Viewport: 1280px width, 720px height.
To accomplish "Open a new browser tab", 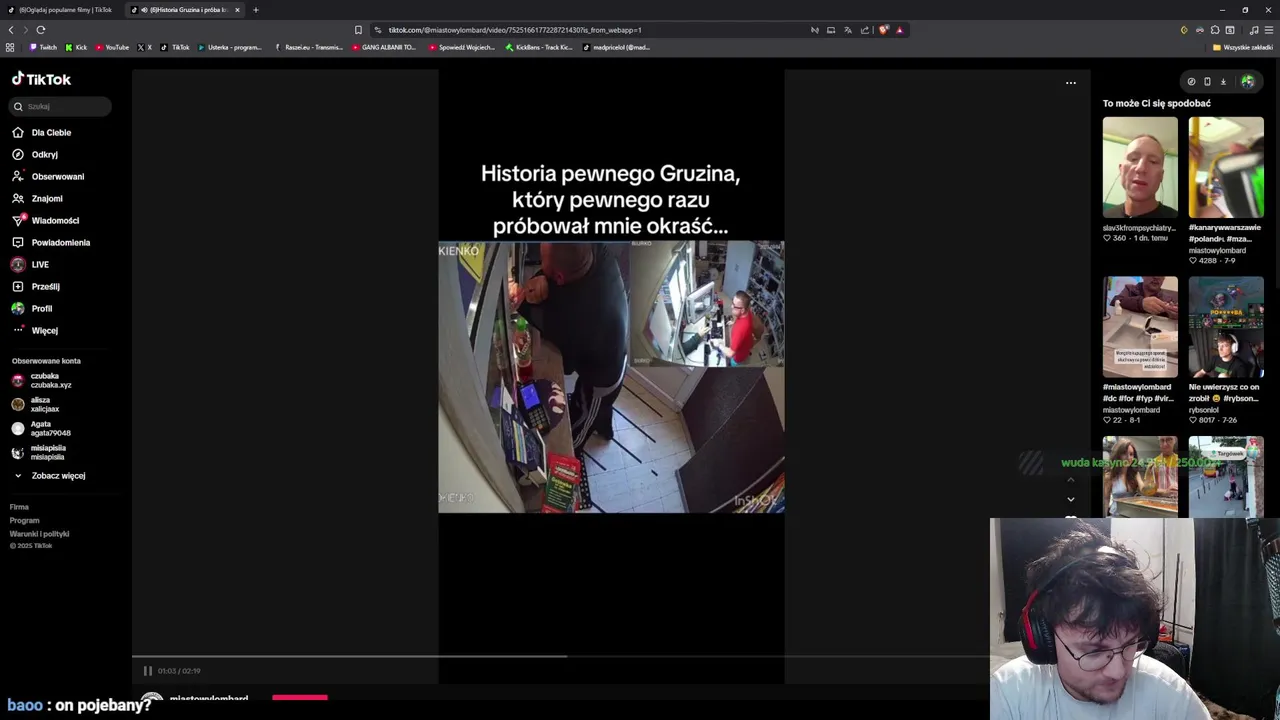I will (x=255, y=10).
